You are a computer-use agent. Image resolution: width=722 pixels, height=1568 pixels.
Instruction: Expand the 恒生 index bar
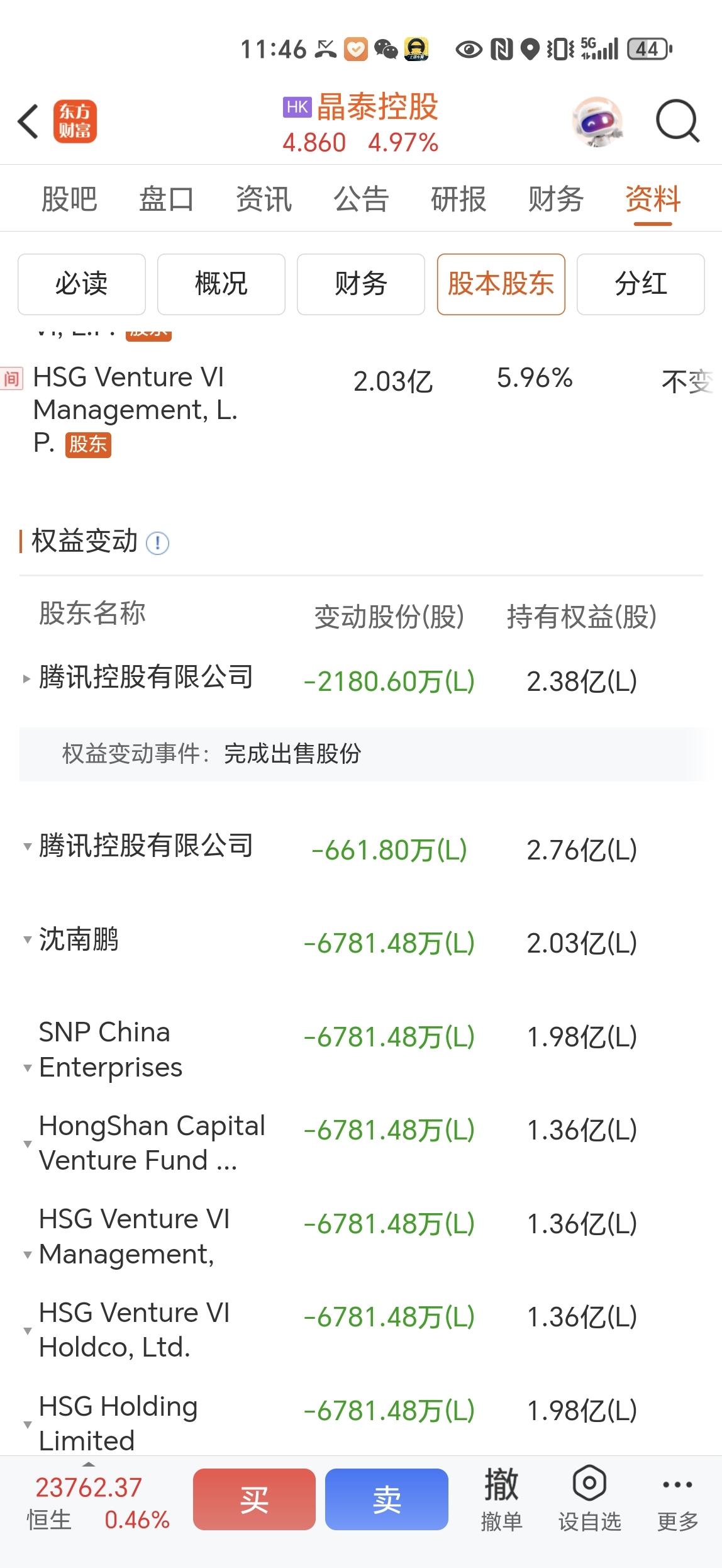97,1503
